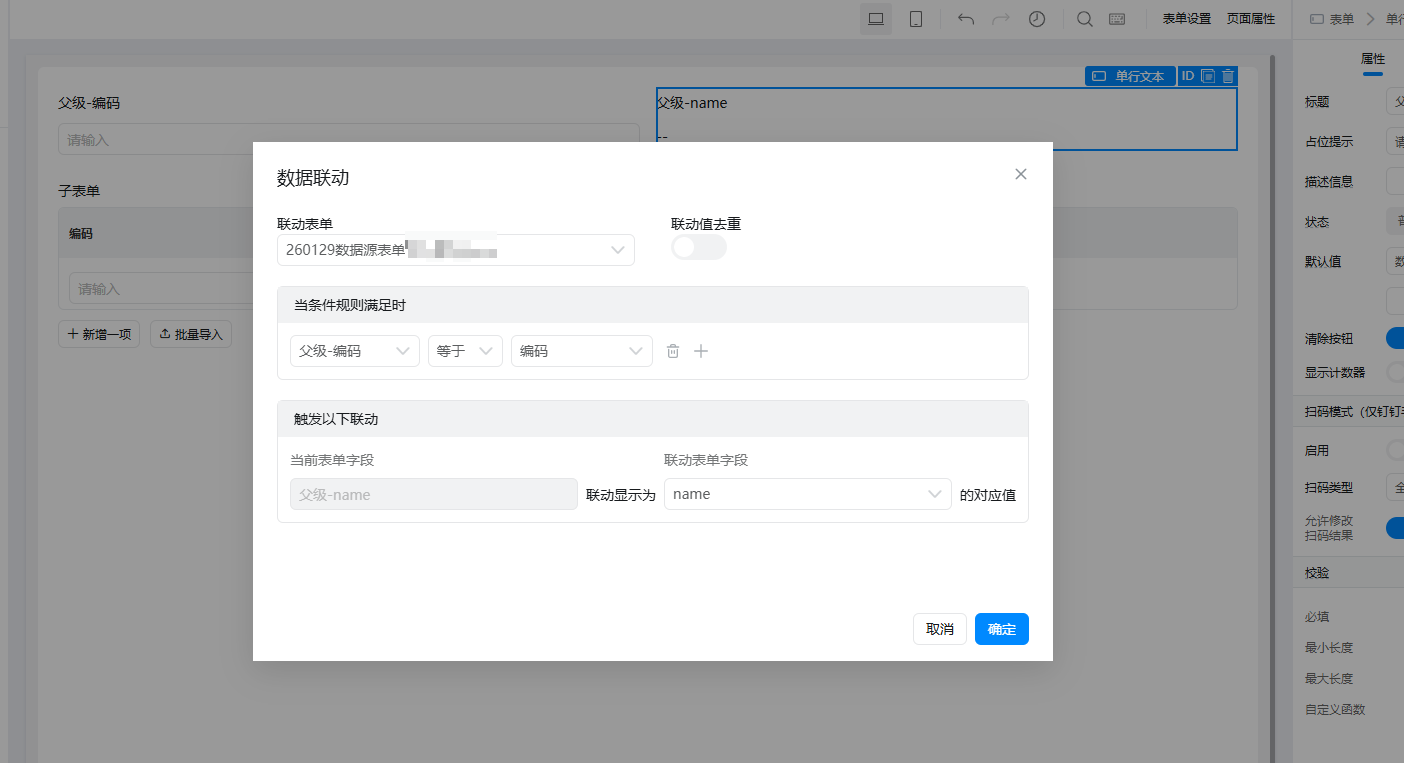Toggle the 联动值去重 switch

pyautogui.click(x=699, y=247)
